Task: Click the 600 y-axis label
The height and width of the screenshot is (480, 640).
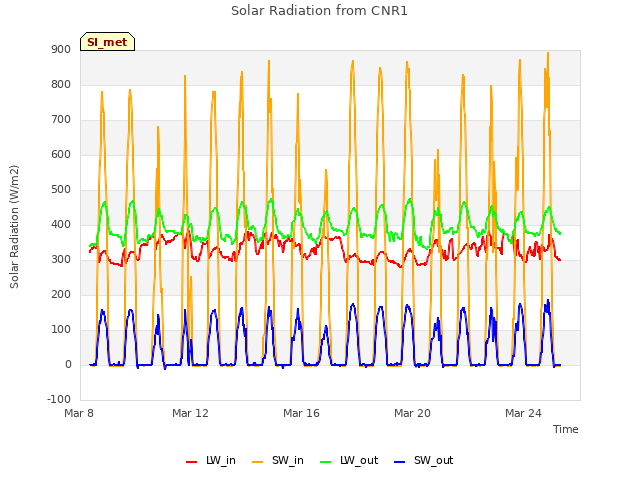Action: (61, 155)
